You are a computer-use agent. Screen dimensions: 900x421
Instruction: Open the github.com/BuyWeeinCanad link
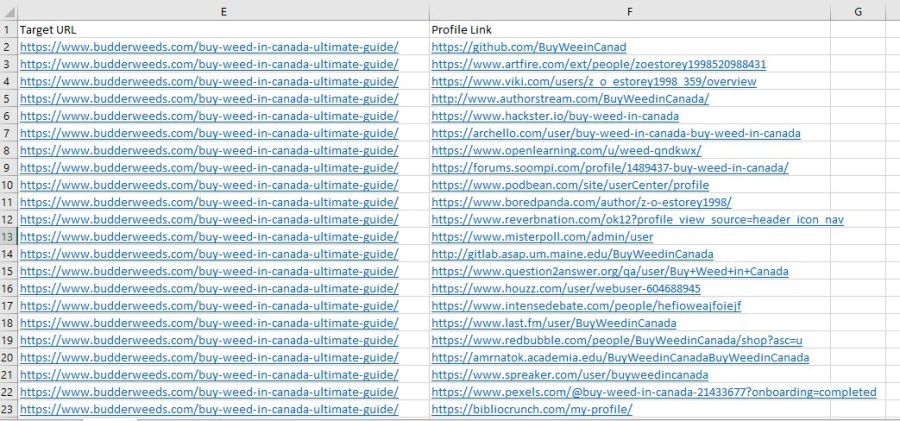(x=529, y=47)
